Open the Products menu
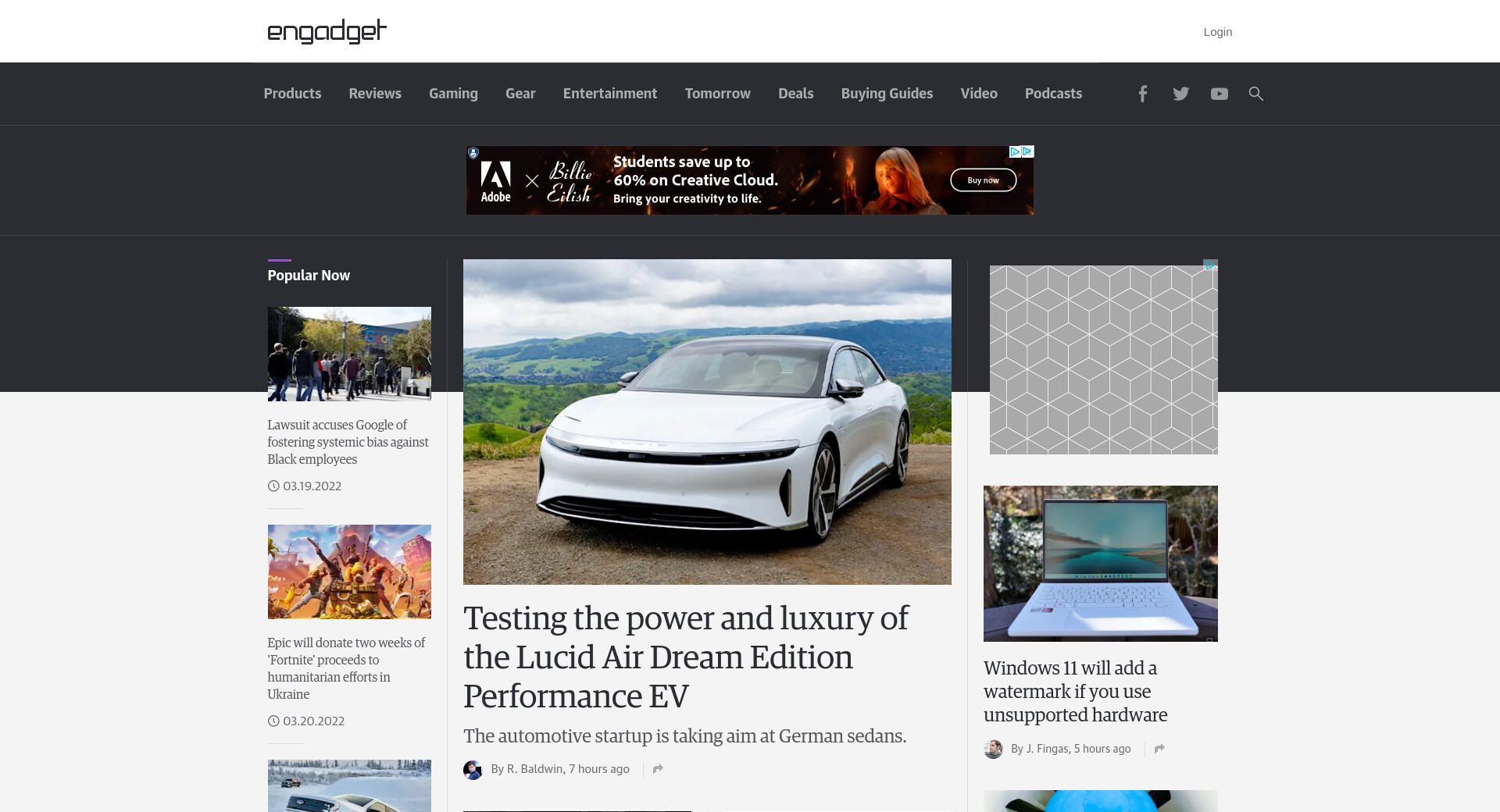Image resolution: width=1500 pixels, height=812 pixels. click(x=292, y=94)
